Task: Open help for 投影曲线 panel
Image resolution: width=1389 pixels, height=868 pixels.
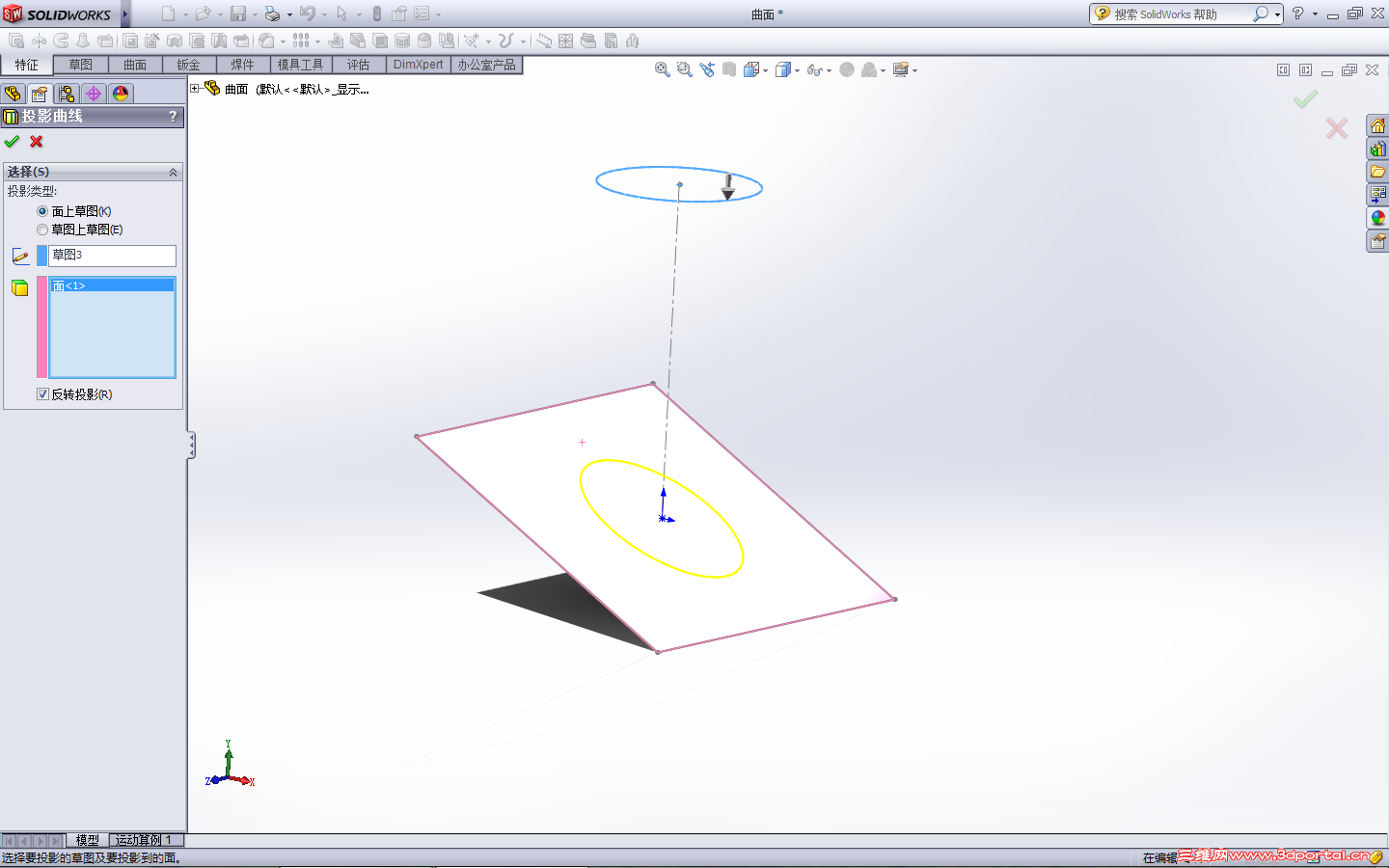Action: (174, 117)
